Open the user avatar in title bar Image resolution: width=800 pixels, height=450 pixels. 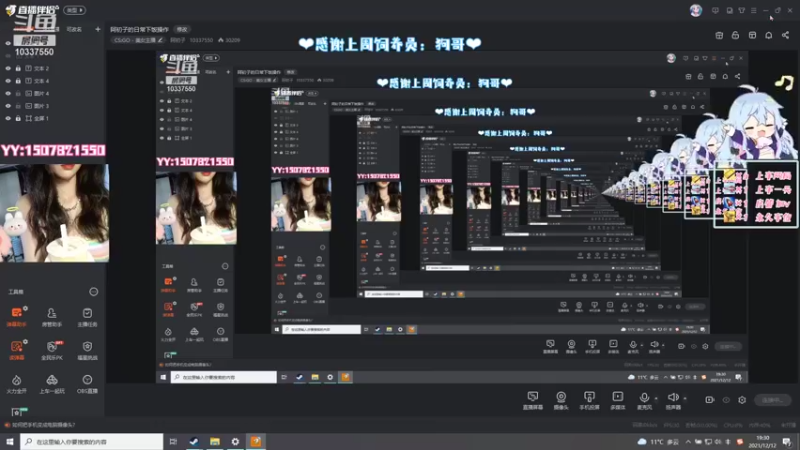click(695, 10)
